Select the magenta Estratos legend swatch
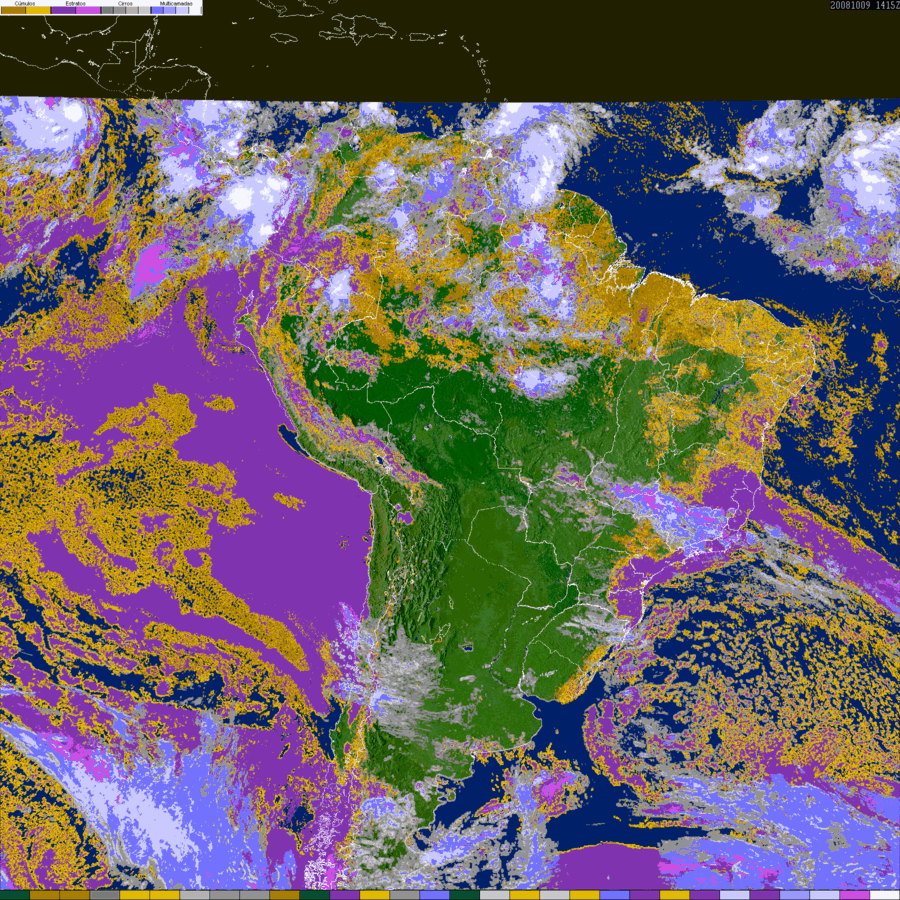 (x=88, y=10)
